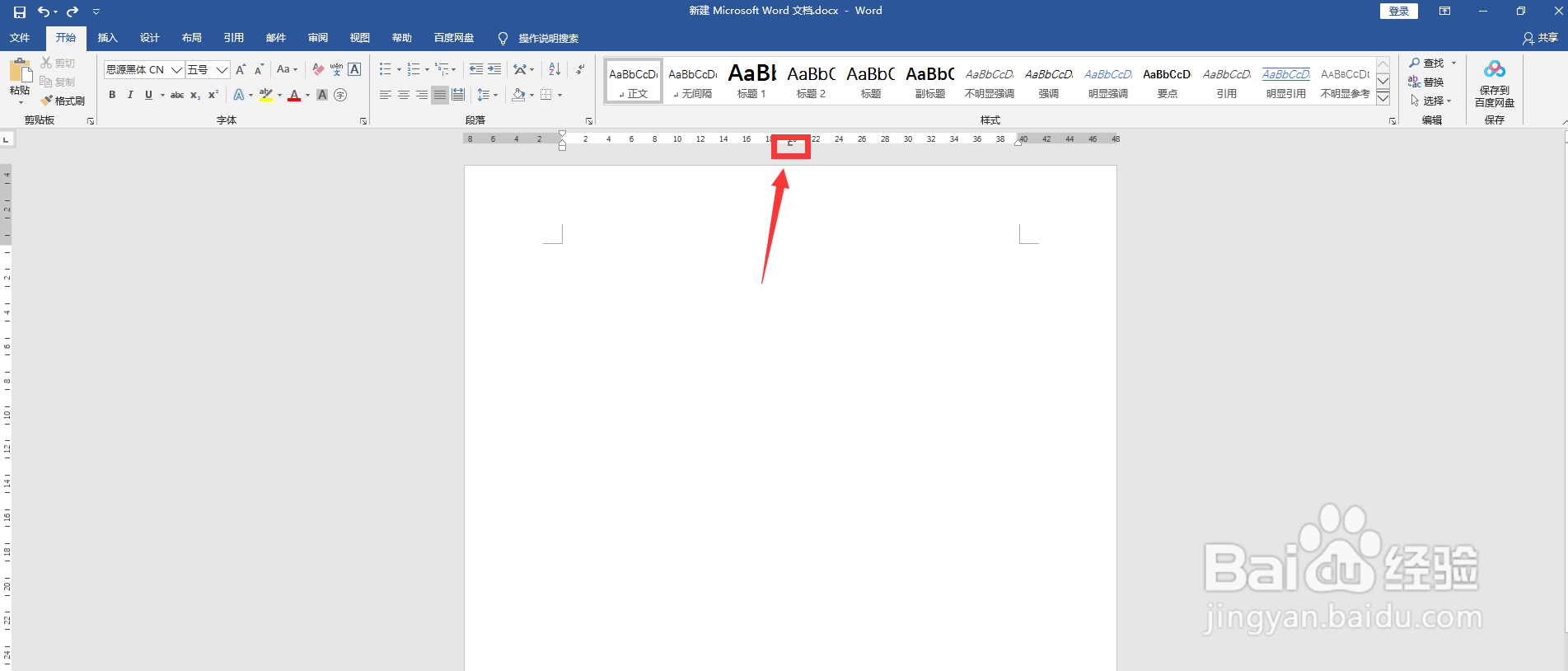Click the tab stop marker on the ruler

click(790, 143)
